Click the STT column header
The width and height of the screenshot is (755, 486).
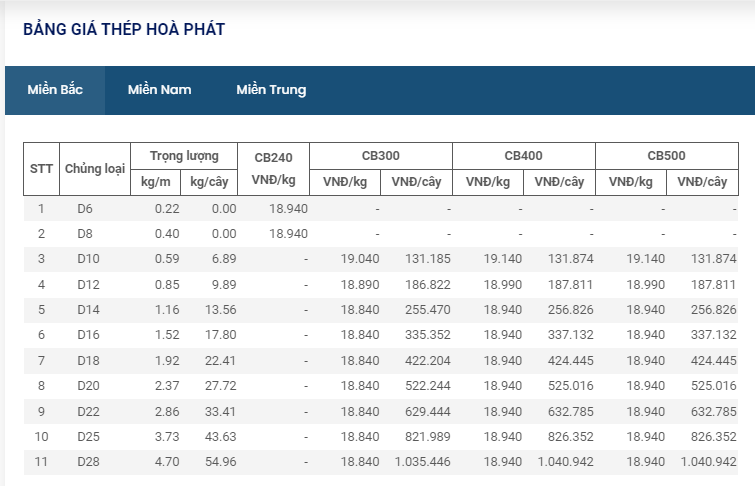tap(41, 168)
